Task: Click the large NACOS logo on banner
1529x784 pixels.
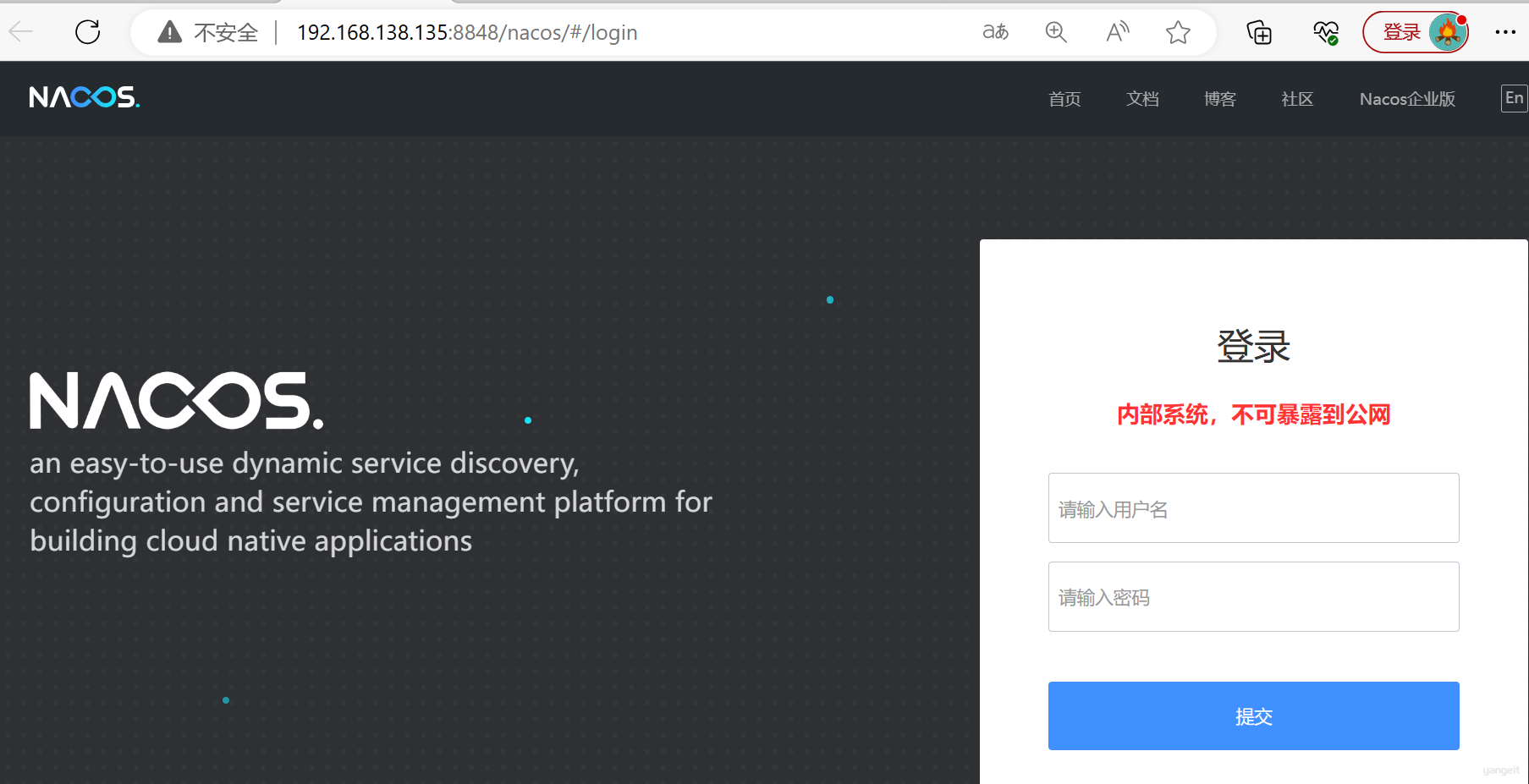Action: (177, 400)
